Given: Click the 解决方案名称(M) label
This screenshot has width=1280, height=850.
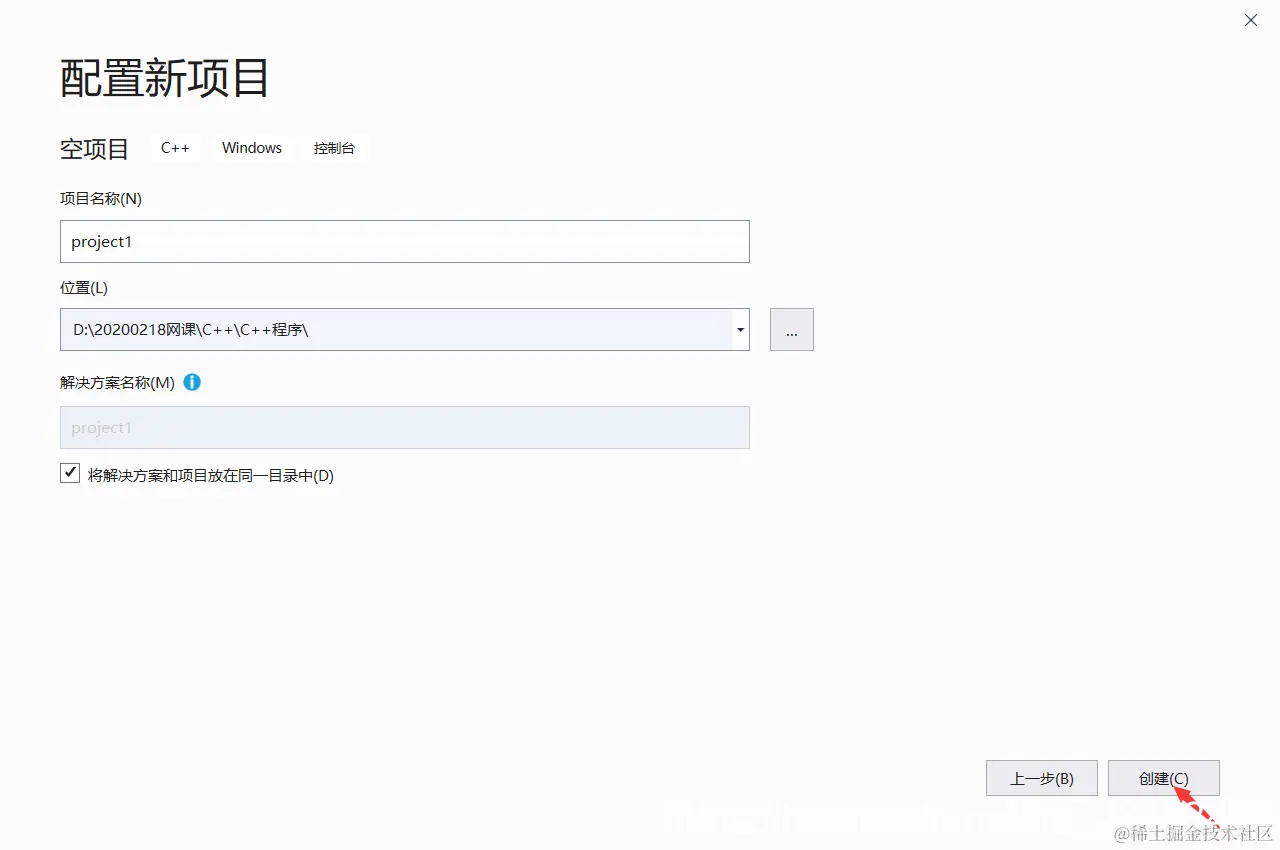Looking at the screenshot, I should click(118, 383).
